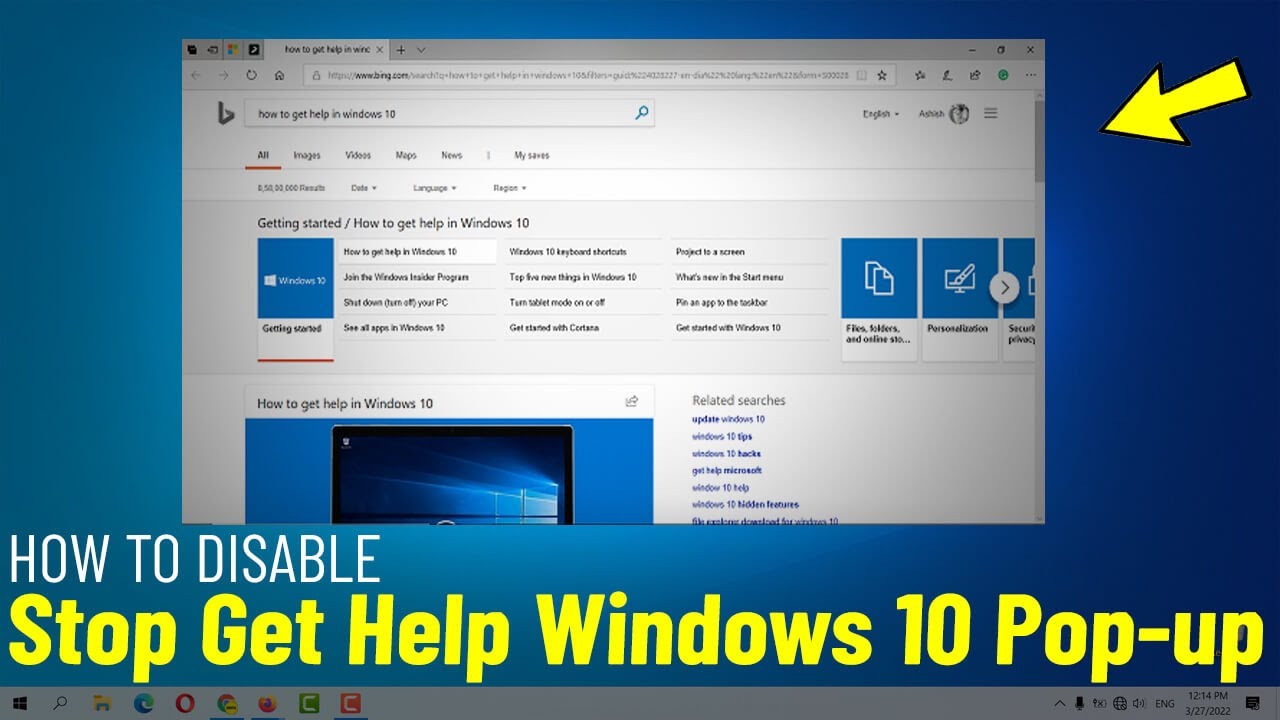Expand the Language filter dropdown
This screenshot has height=720, width=1280.
click(x=433, y=187)
